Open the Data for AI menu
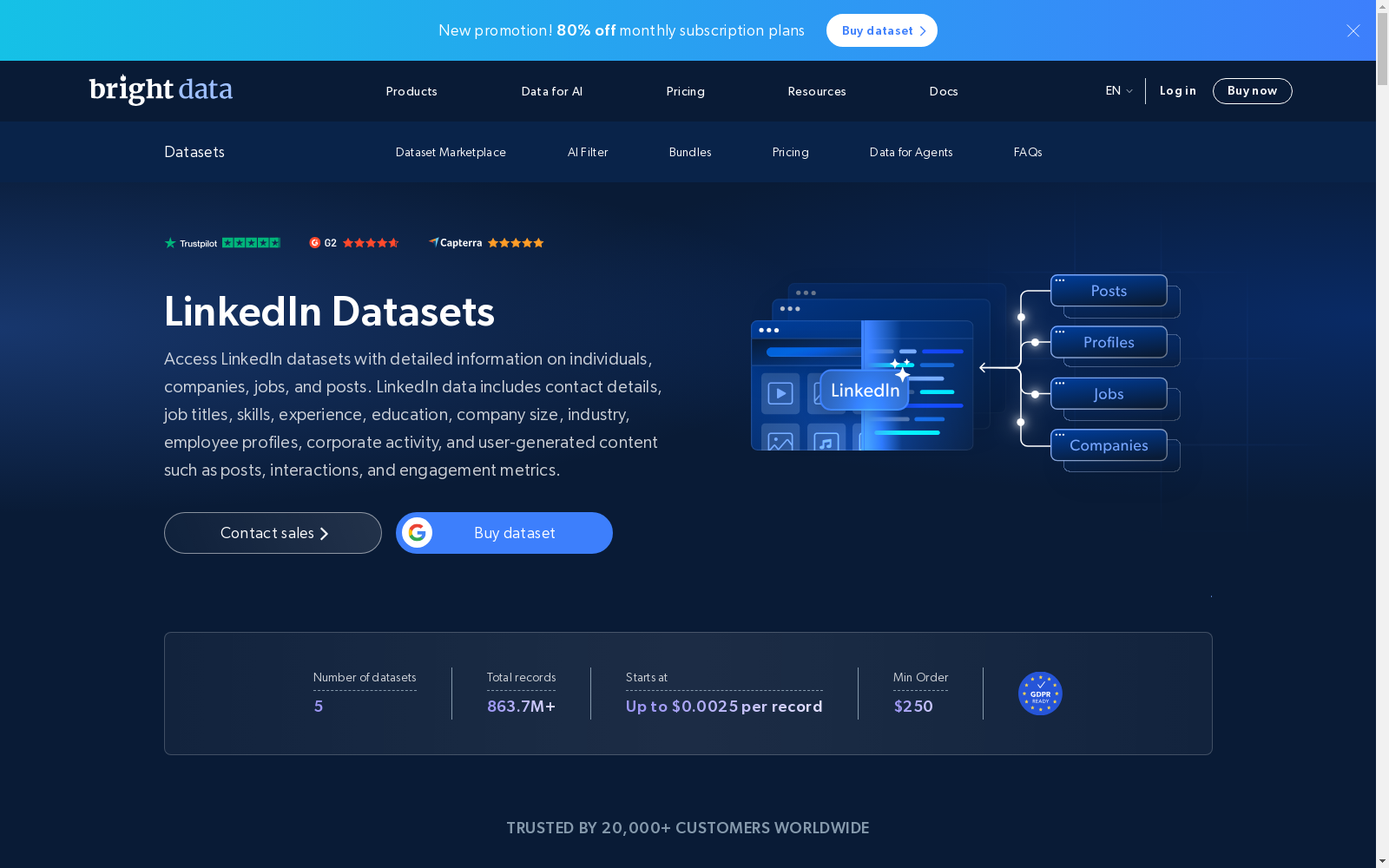This screenshot has width=1389, height=868. (552, 91)
